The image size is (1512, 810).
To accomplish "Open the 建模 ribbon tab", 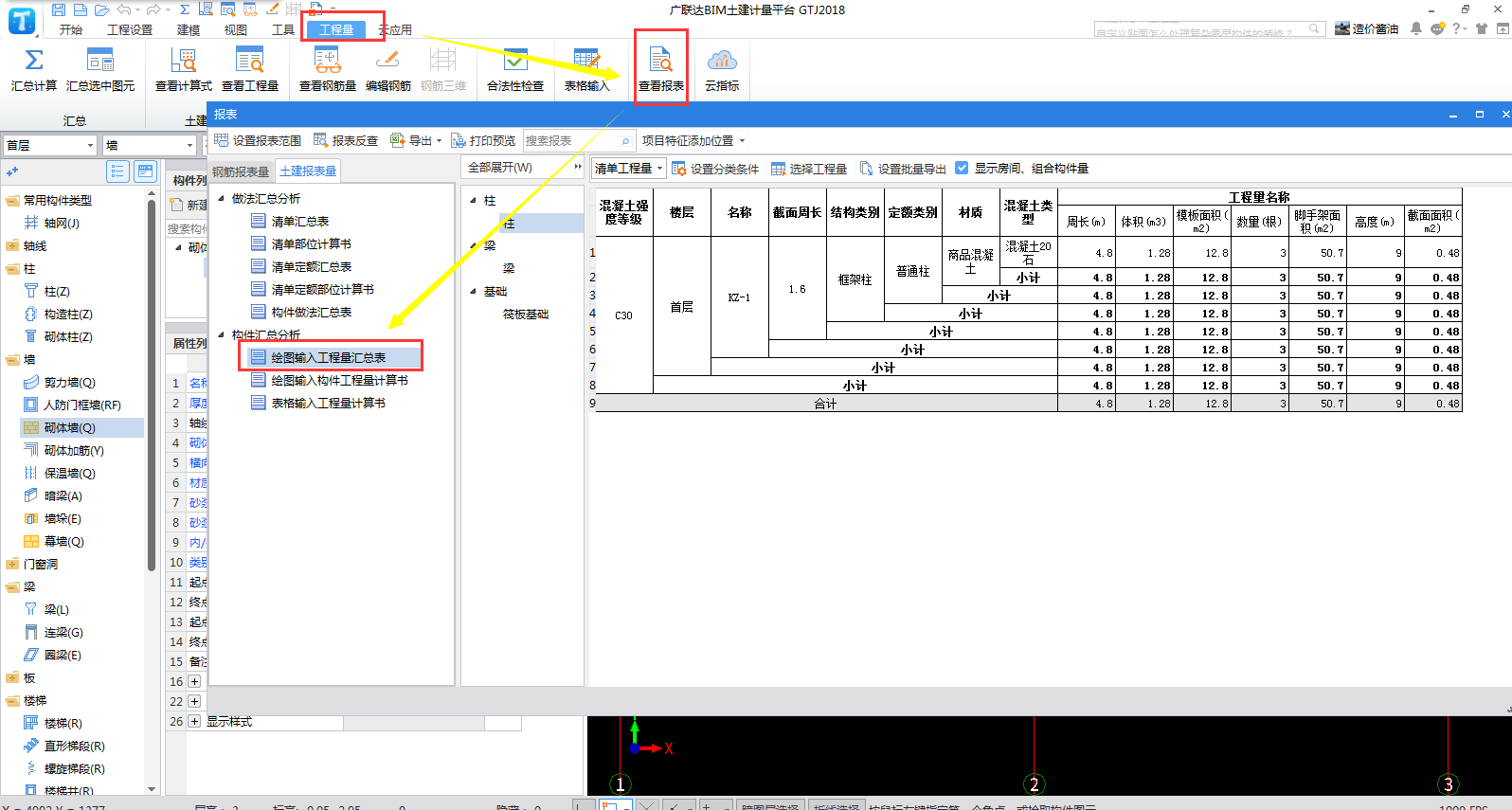I will (189, 29).
